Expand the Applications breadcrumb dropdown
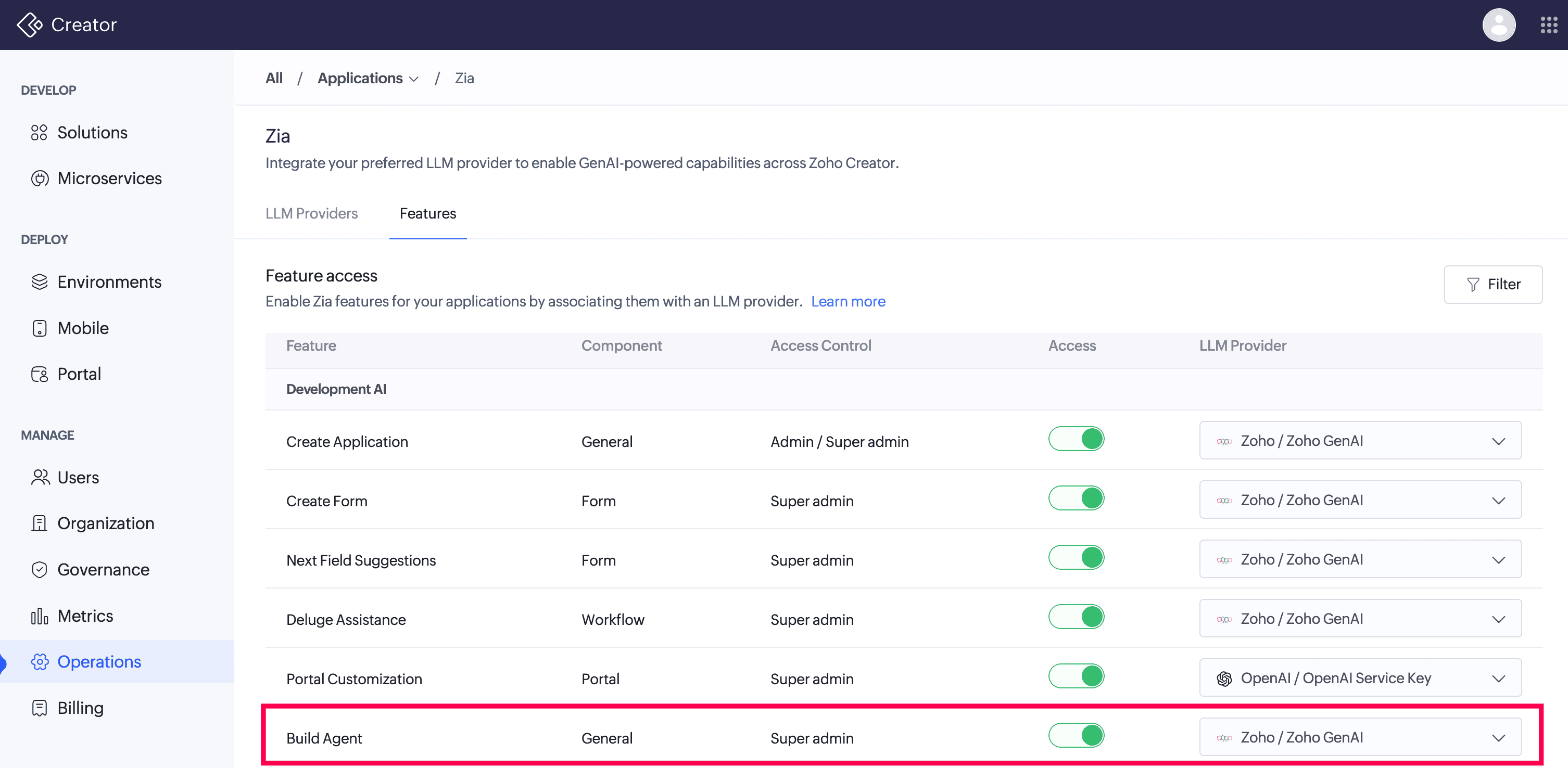The height and width of the screenshot is (768, 1568). coord(368,79)
